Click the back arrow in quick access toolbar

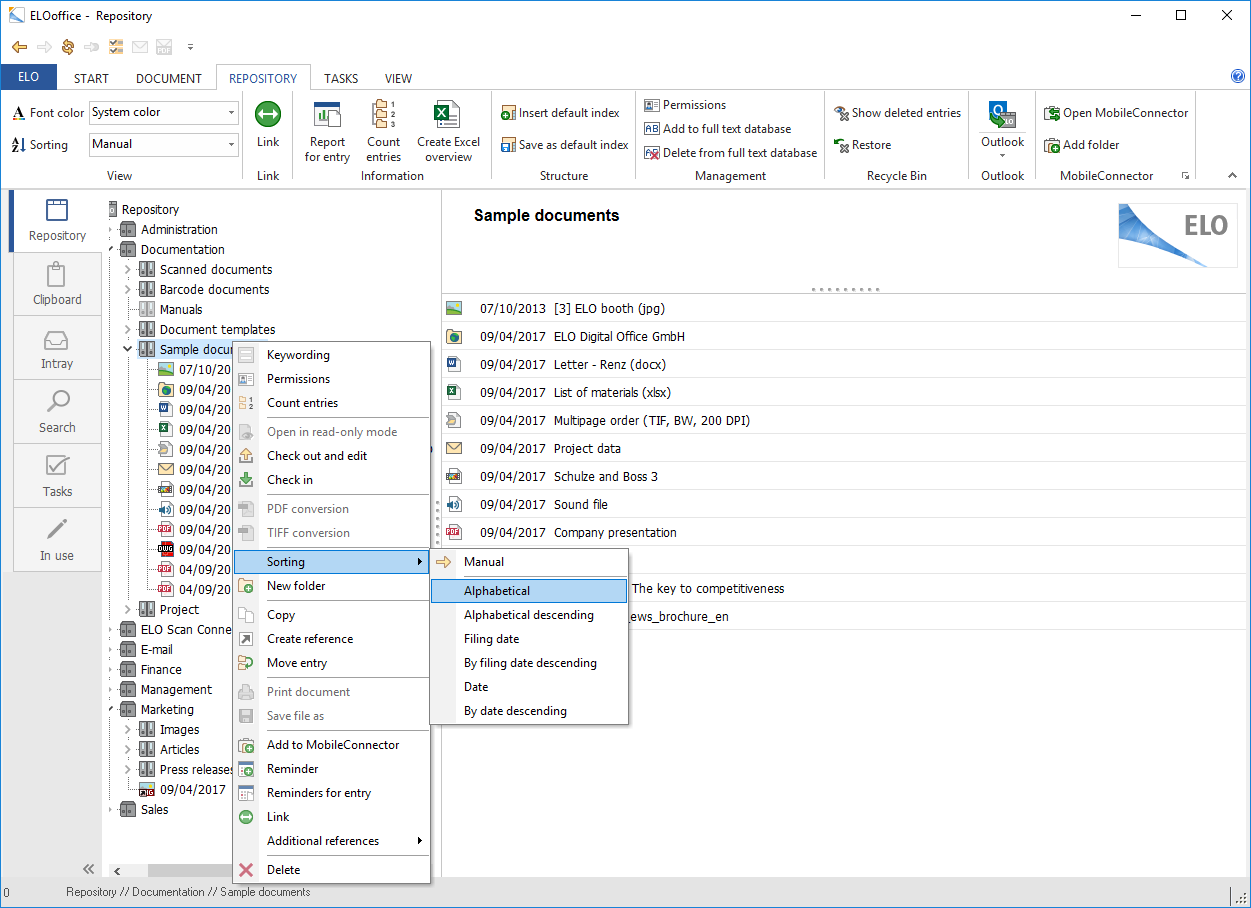coord(19,47)
